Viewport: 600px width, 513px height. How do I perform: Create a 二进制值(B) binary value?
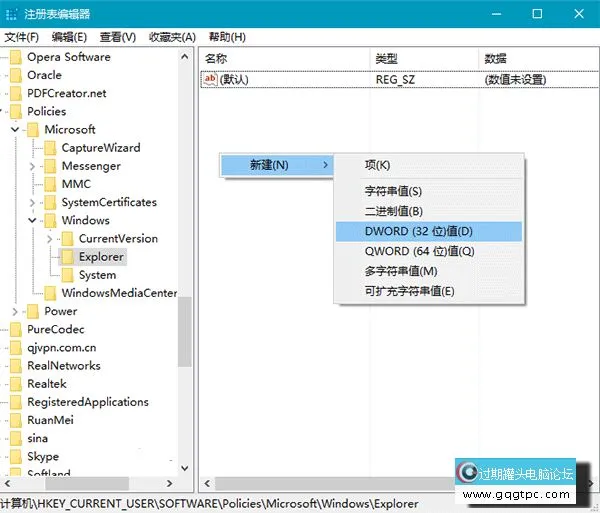[x=429, y=211]
